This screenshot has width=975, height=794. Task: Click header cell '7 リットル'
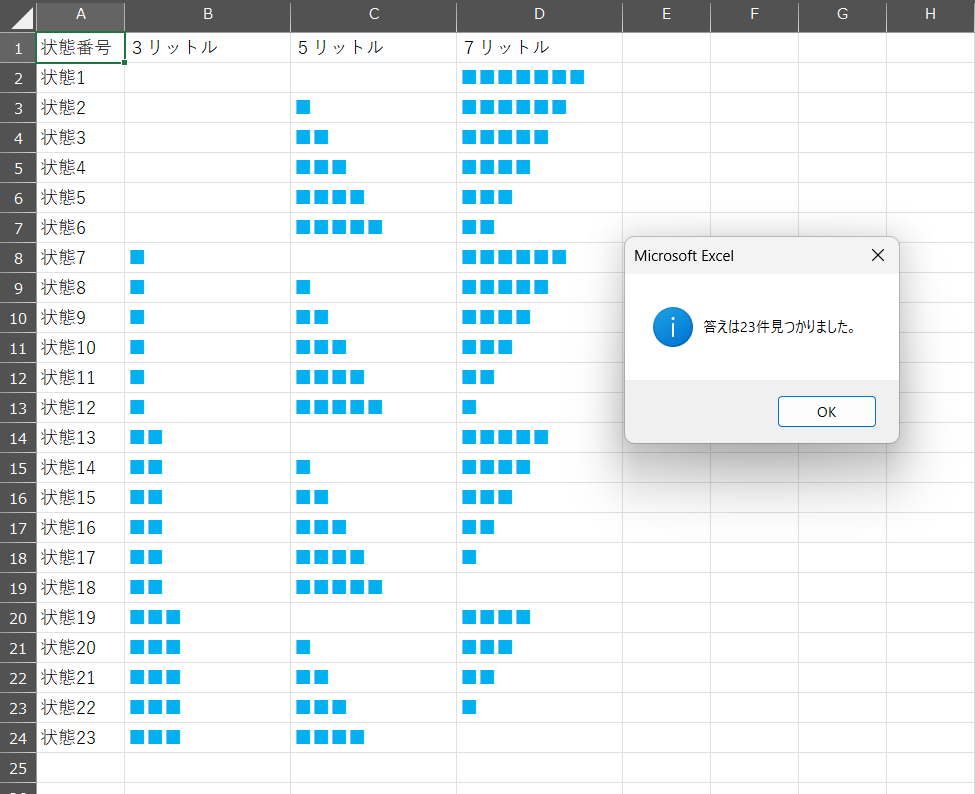[x=539, y=47]
